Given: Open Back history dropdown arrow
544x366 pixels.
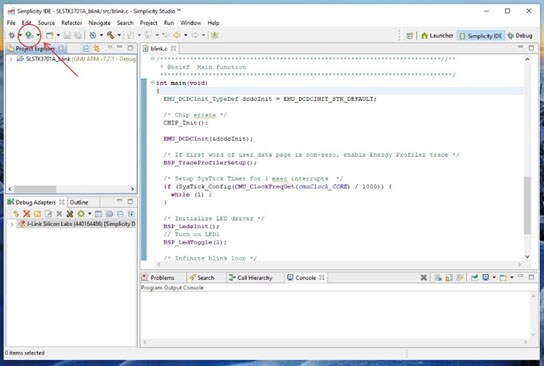Looking at the screenshot, I should click(x=186, y=35).
